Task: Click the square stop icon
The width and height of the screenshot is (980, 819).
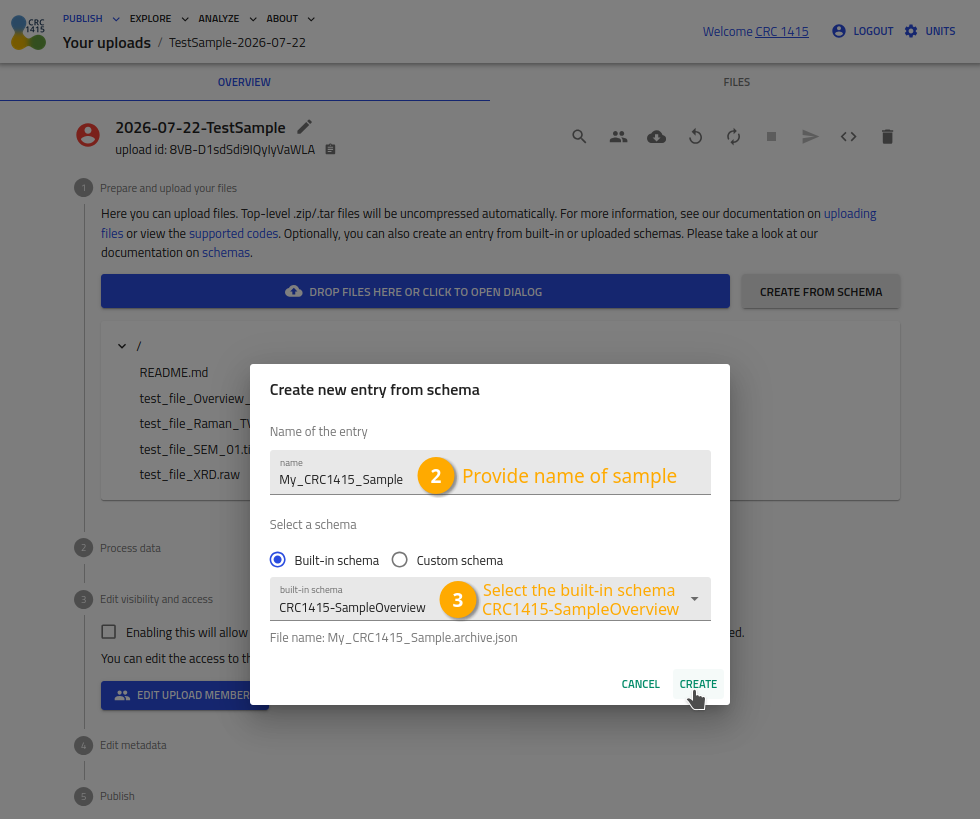Action: pyautogui.click(x=771, y=136)
